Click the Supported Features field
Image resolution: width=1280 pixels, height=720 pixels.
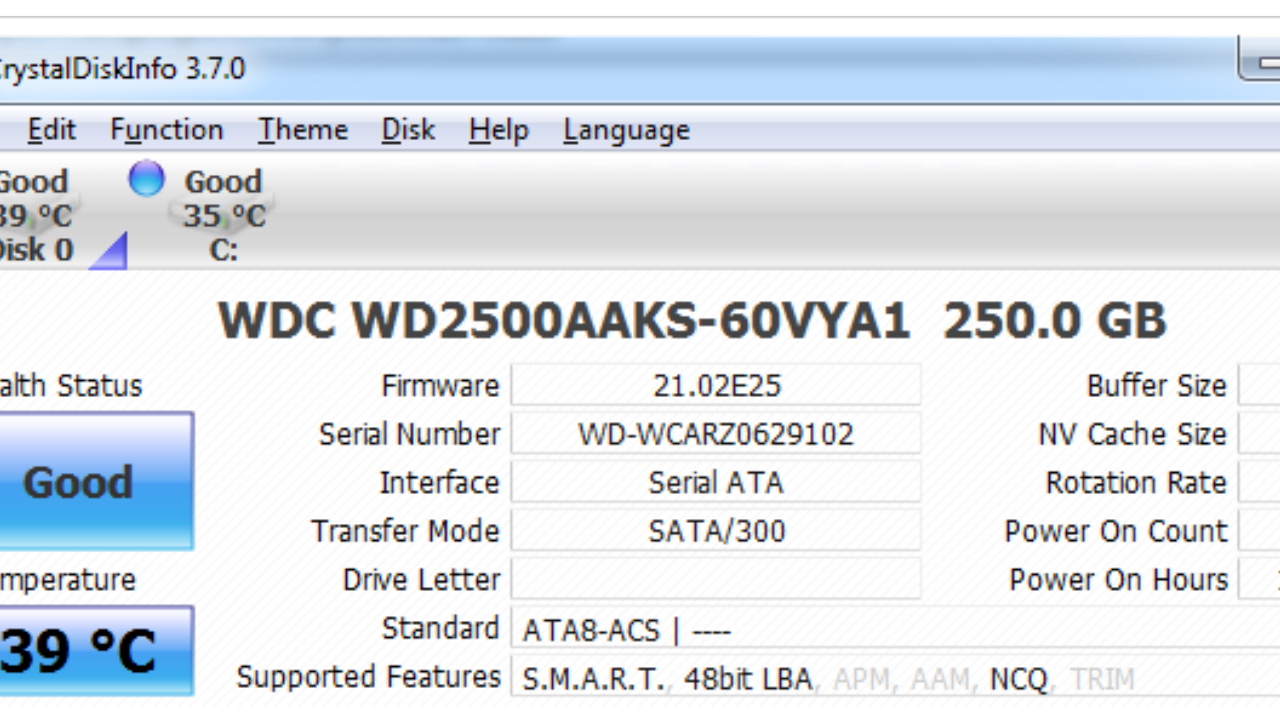[890, 680]
